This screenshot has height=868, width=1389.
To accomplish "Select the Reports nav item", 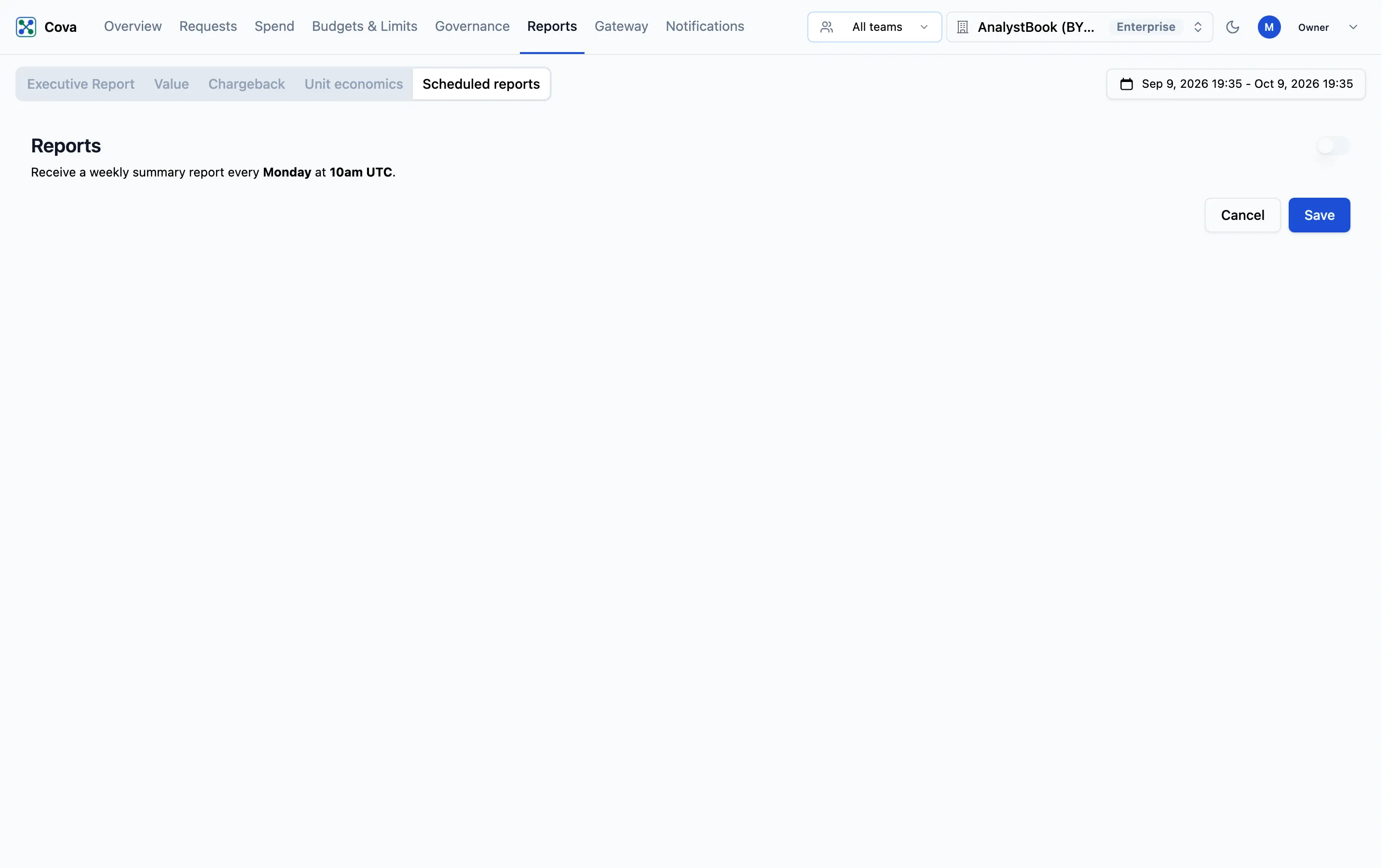I will pyautogui.click(x=552, y=27).
